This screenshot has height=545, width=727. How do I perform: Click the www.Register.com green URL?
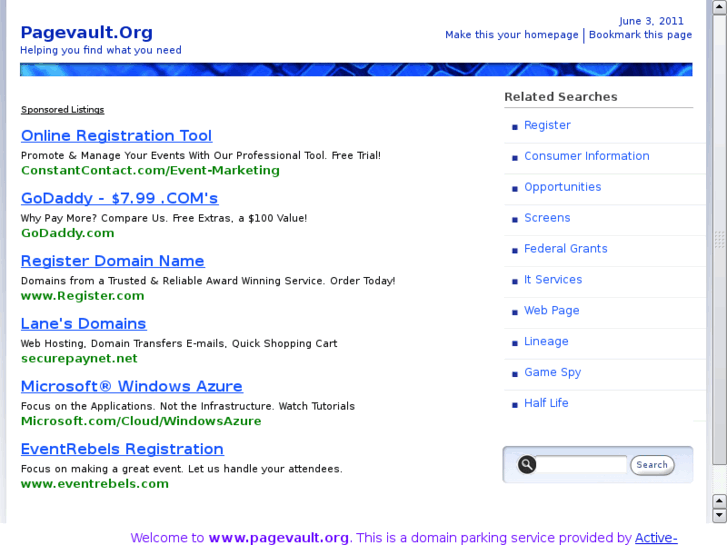coord(83,296)
